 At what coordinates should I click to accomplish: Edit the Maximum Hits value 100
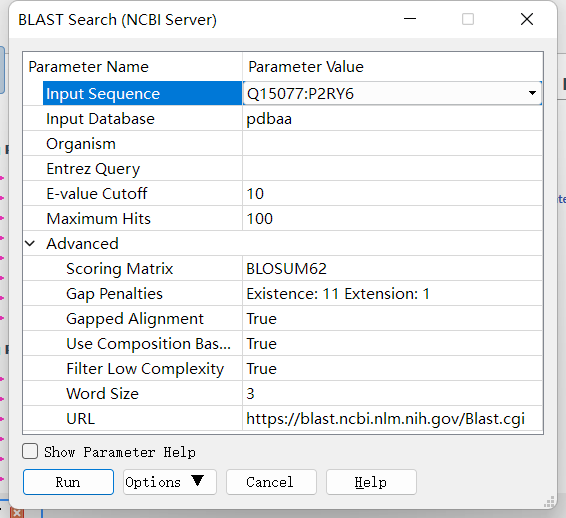coord(392,218)
